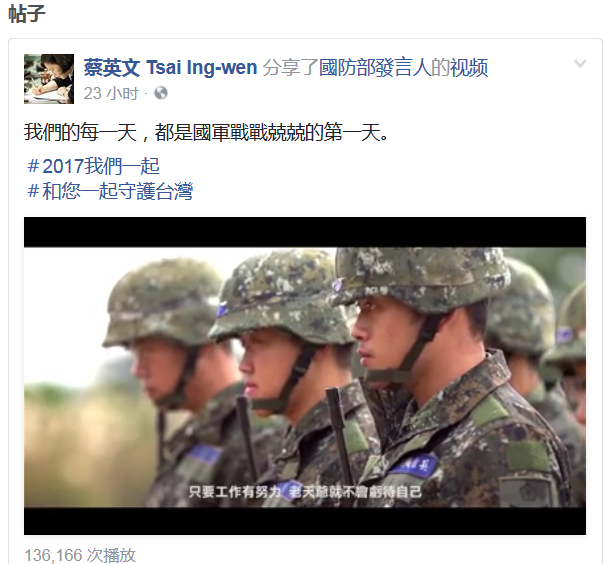
Task: Click the 帖子 section heading
Action: click(x=27, y=14)
